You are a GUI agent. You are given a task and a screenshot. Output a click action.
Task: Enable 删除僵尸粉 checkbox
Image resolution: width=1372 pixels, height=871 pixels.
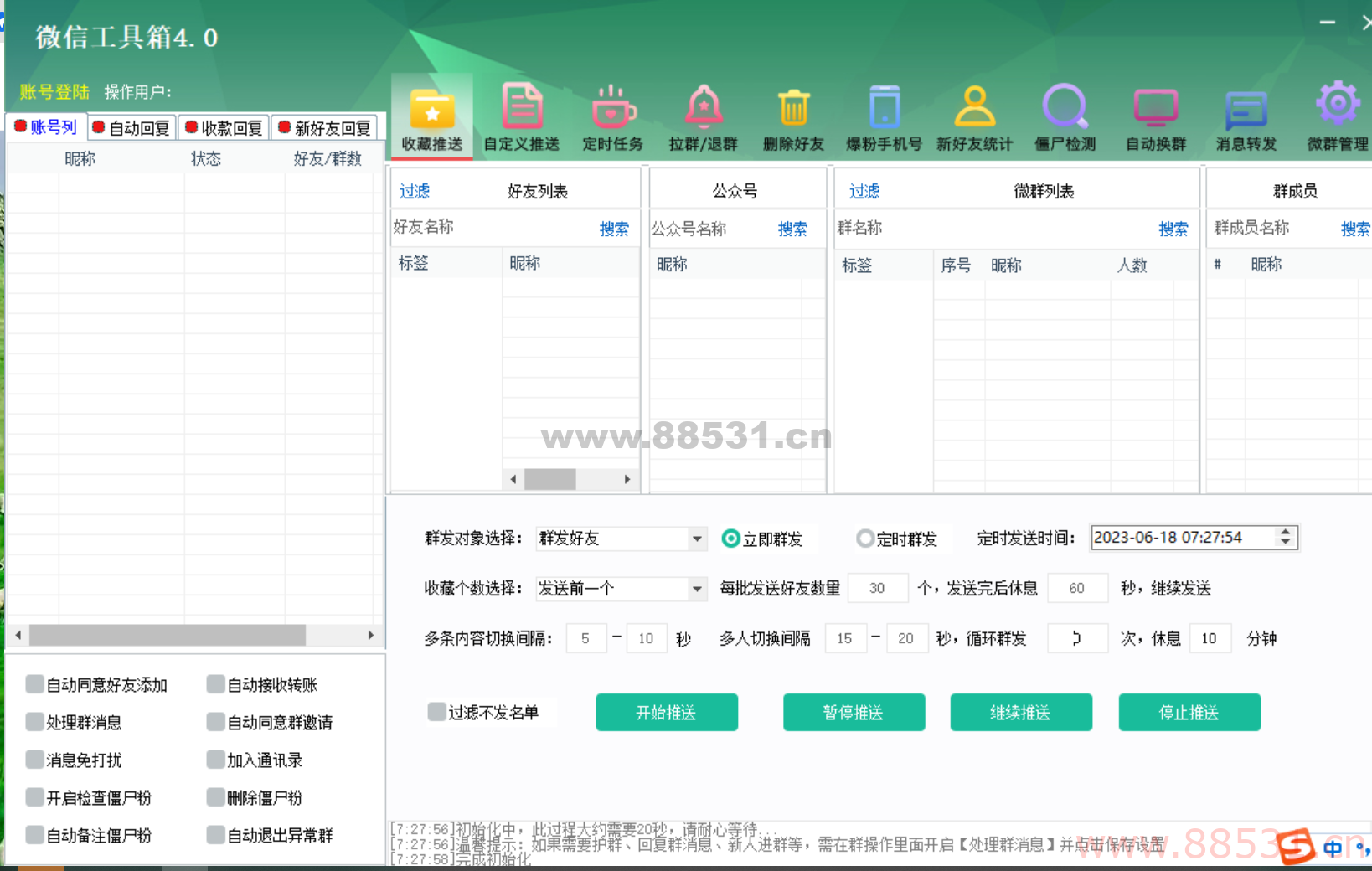(216, 797)
